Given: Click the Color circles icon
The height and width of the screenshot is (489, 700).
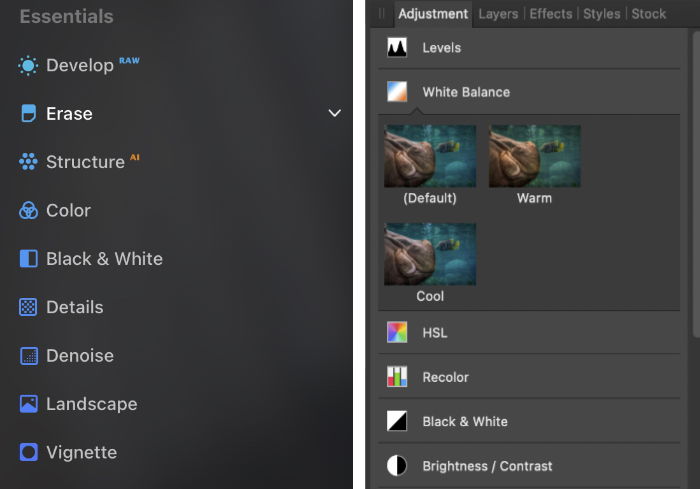Looking at the screenshot, I should click(x=28, y=210).
